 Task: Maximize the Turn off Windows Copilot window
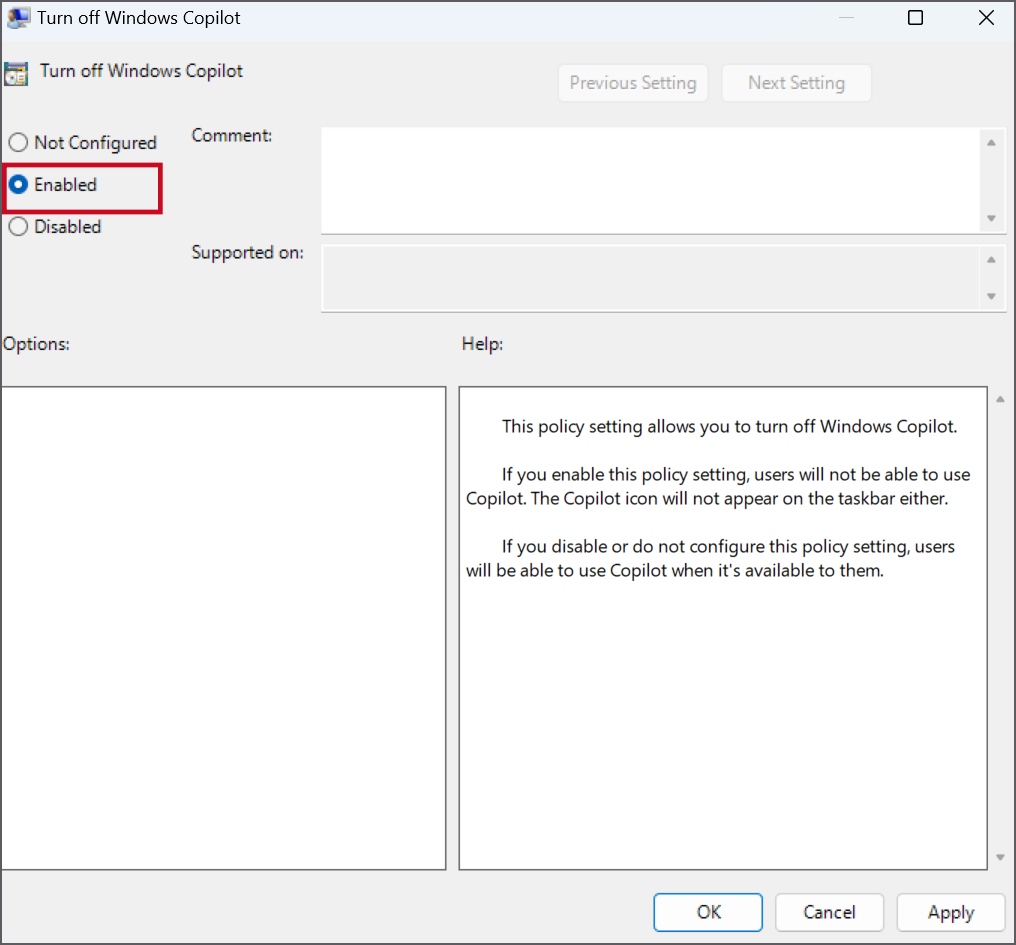915,18
